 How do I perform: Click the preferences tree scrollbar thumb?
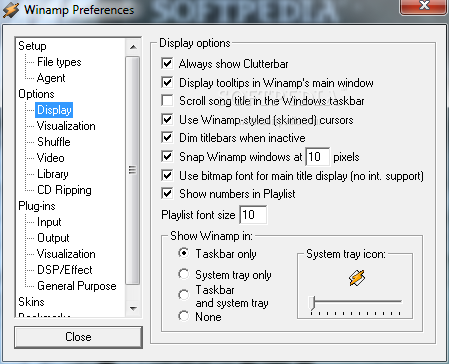click(133, 170)
